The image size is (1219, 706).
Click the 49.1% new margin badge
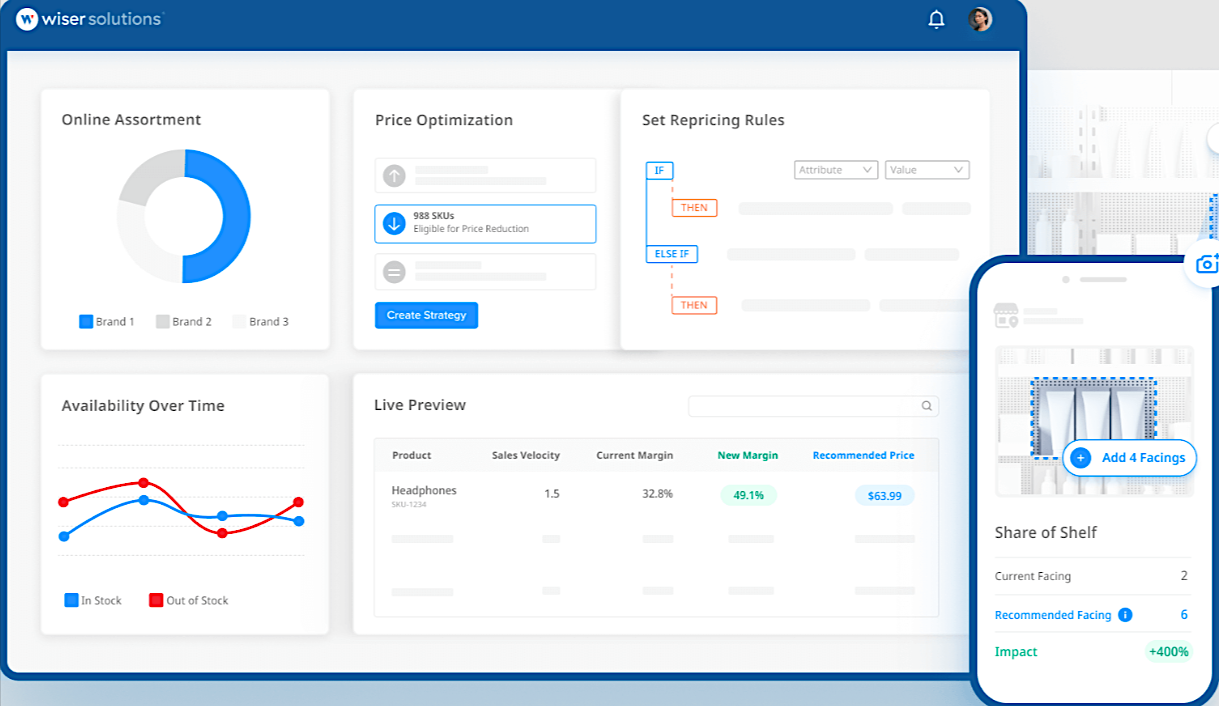click(749, 495)
